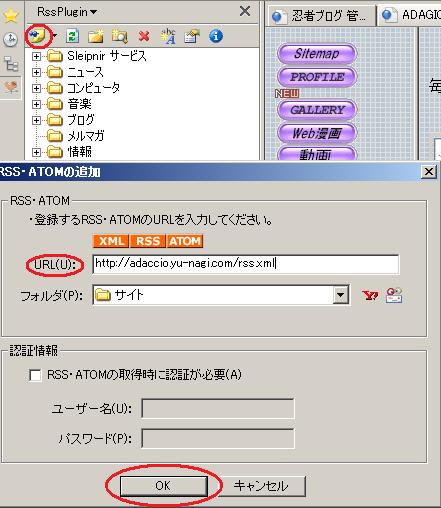
Task: Select the メルマガ folder
Action: (x=76, y=136)
